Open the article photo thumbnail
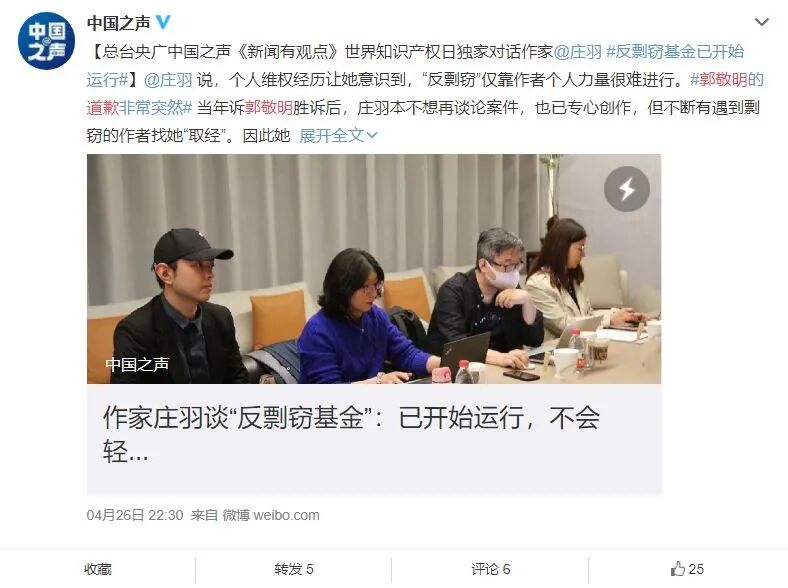 point(374,269)
